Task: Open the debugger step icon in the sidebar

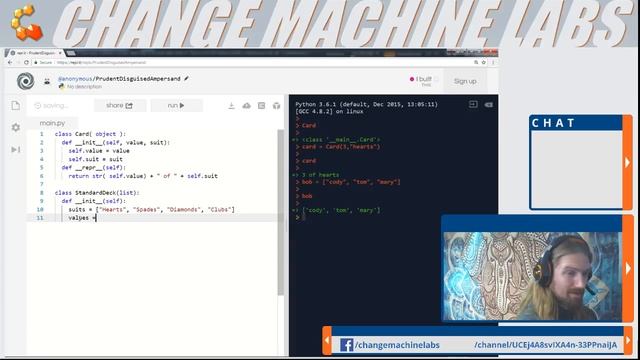Action: [16, 149]
